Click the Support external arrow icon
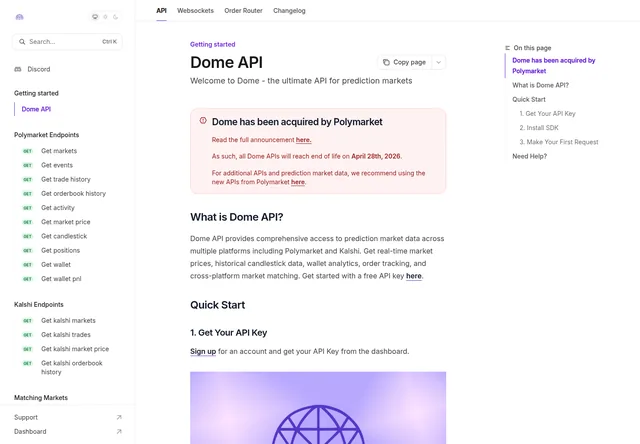Viewport: 640px width, 444px height. [119, 417]
